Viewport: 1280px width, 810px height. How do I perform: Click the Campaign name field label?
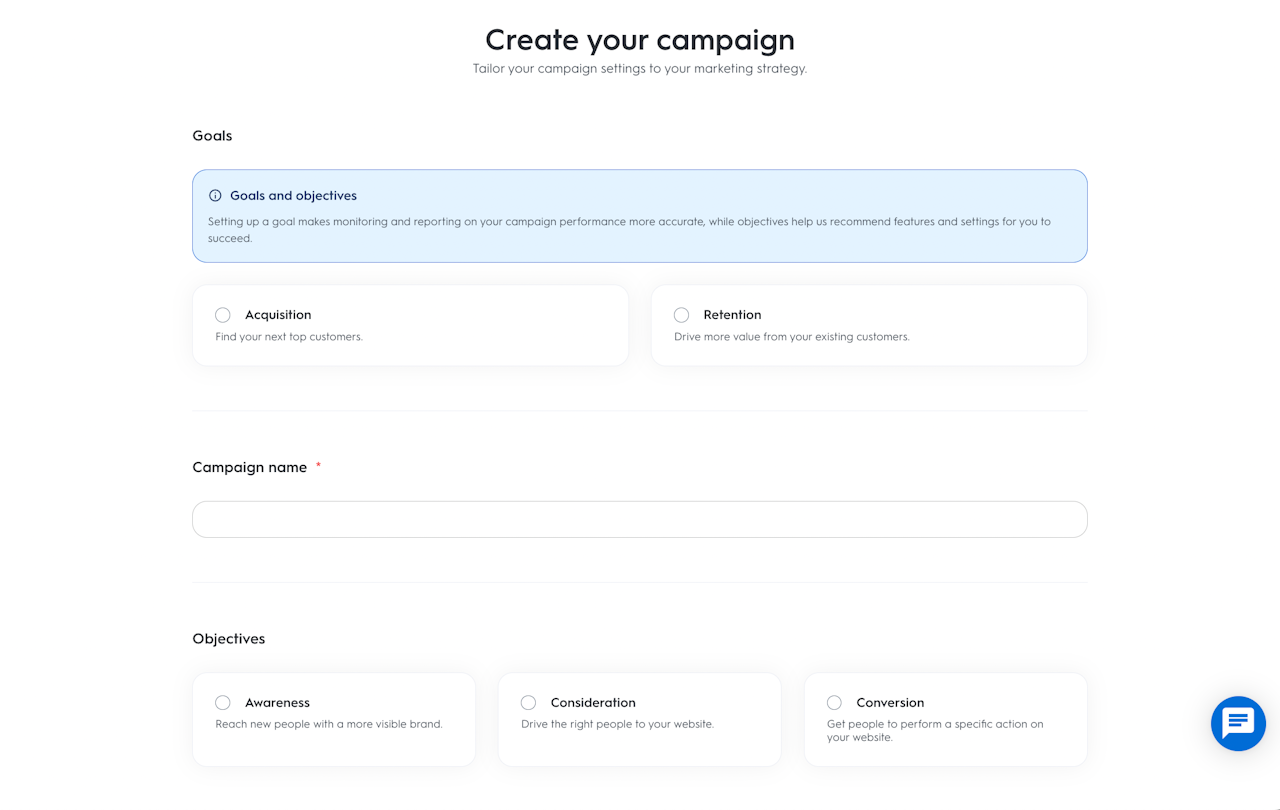click(x=250, y=467)
